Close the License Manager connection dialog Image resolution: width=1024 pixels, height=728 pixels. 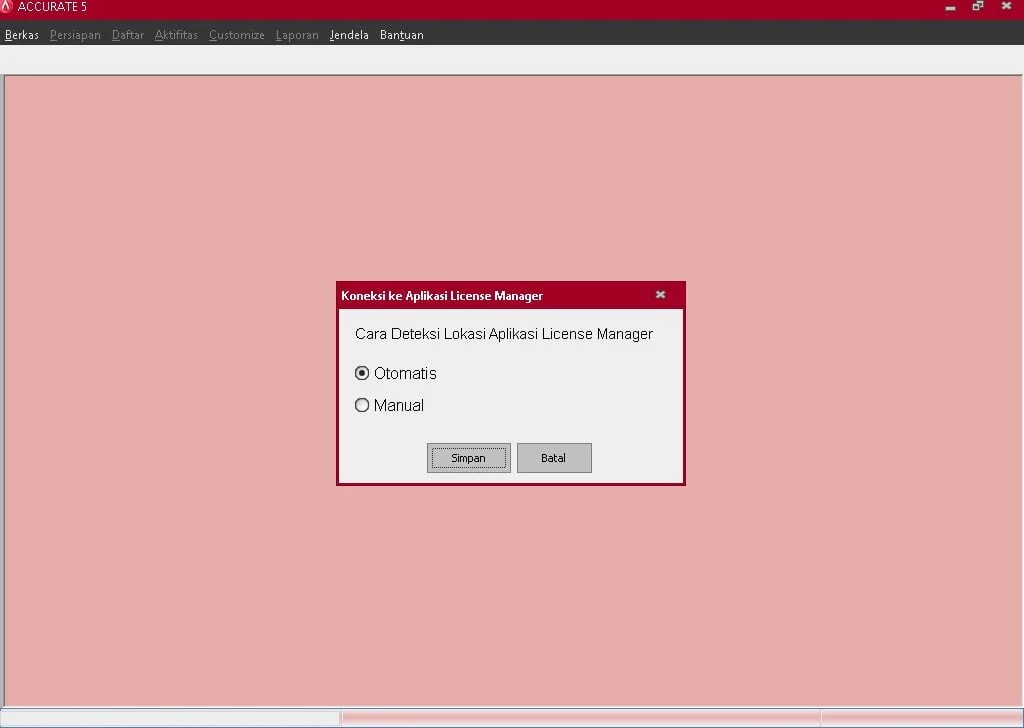pyautogui.click(x=660, y=295)
